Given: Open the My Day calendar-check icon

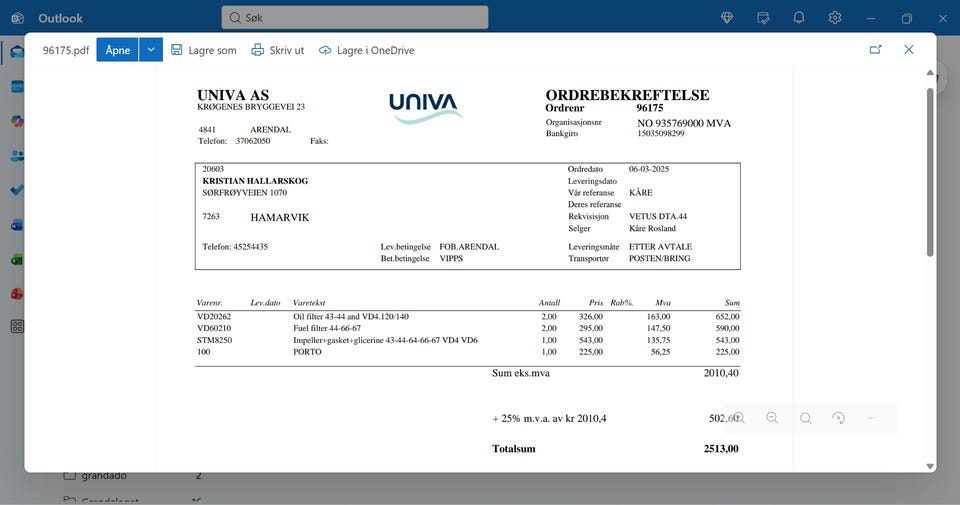Looking at the screenshot, I should click(x=763, y=18).
